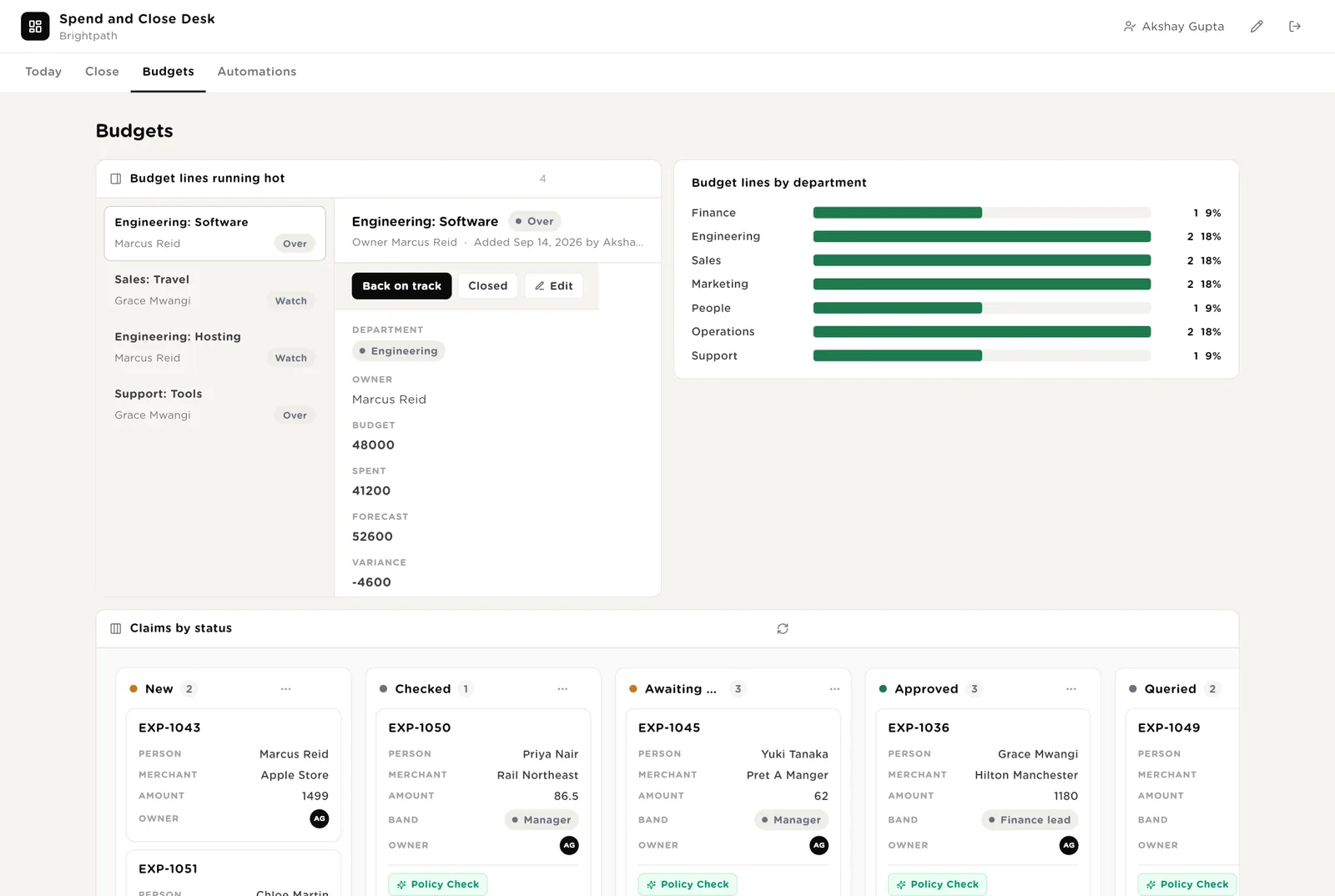Click the AG owner avatar on EXP-1045
The image size is (1335, 896).
(x=819, y=845)
